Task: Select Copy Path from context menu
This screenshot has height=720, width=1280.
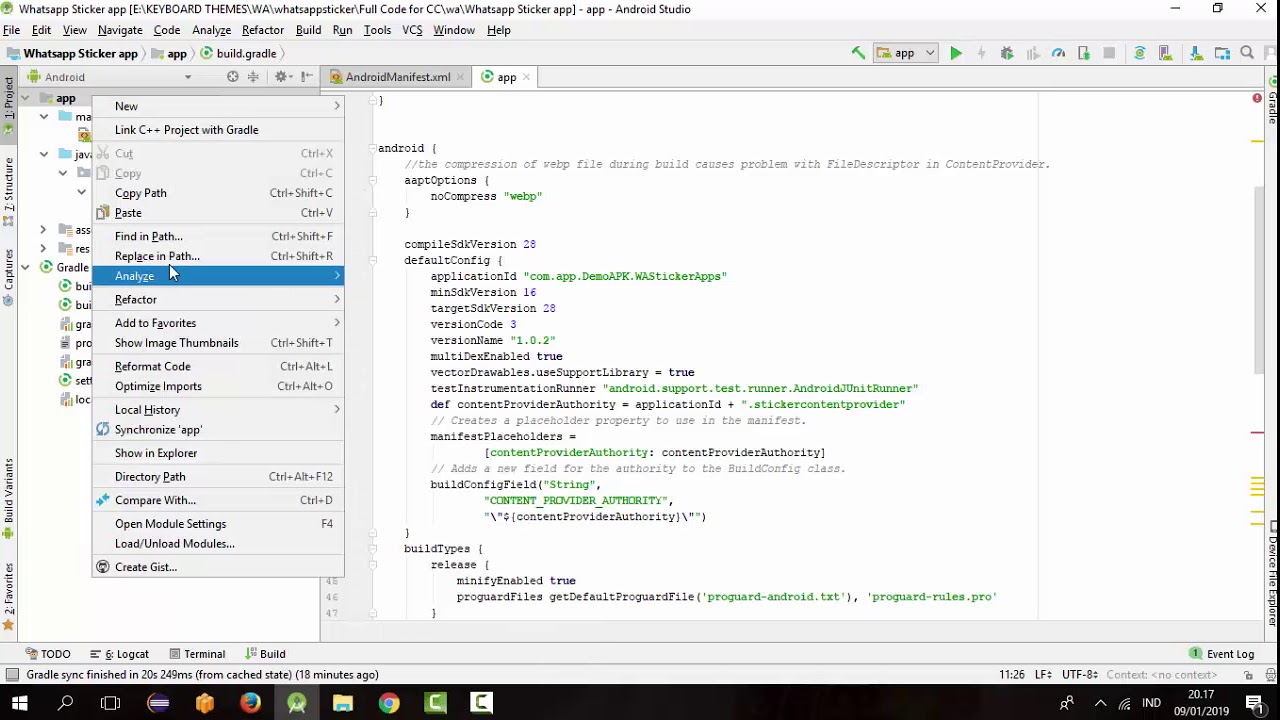Action: [x=218, y=193]
